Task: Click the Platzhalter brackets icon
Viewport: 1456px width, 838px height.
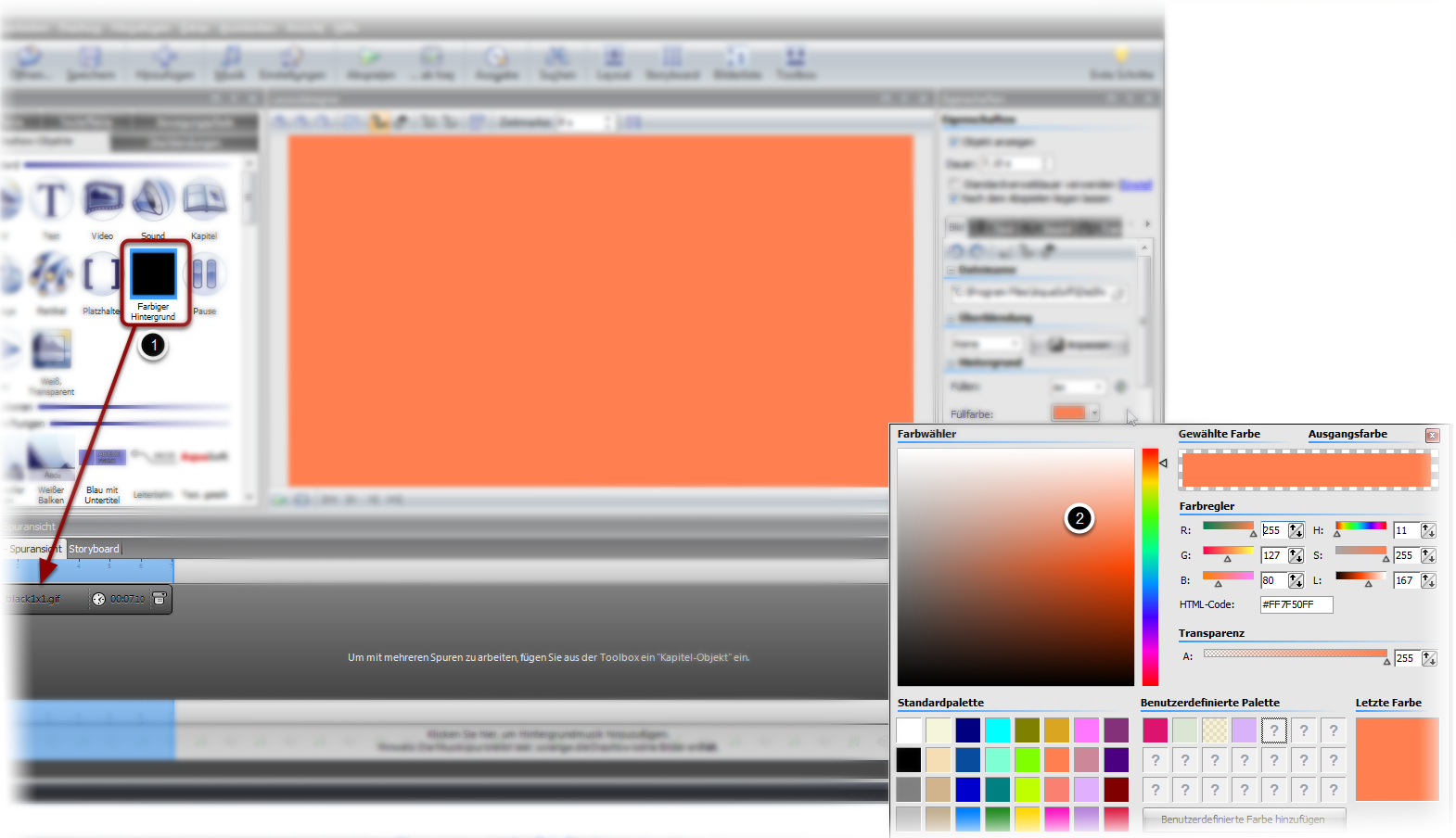Action: click(102, 275)
